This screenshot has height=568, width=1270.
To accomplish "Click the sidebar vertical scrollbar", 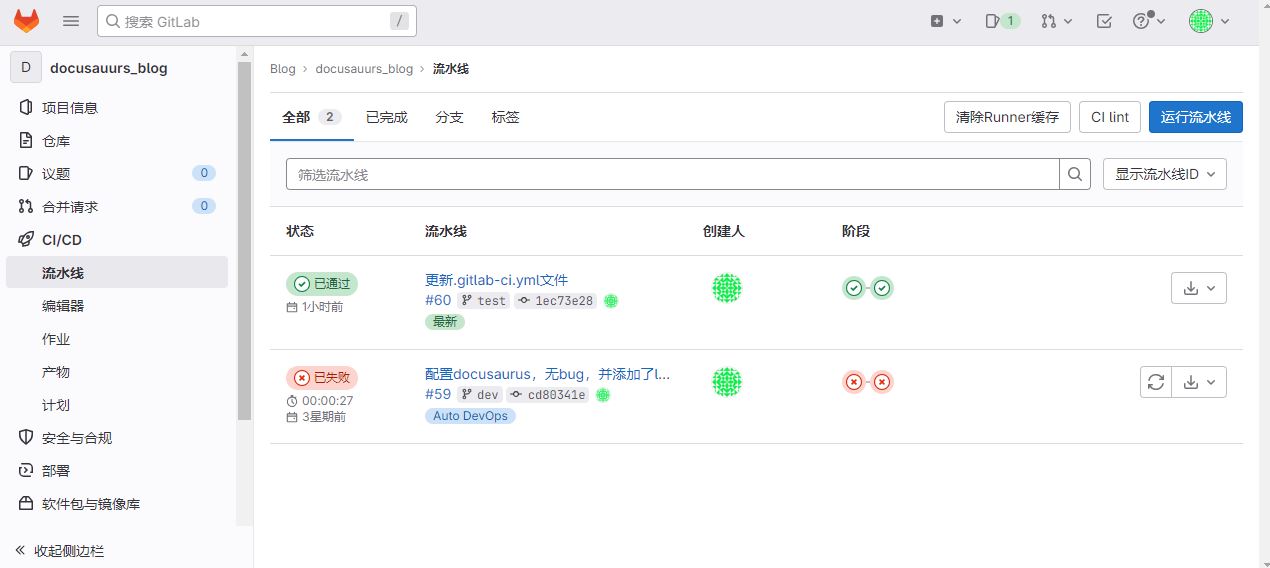I will click(x=245, y=240).
